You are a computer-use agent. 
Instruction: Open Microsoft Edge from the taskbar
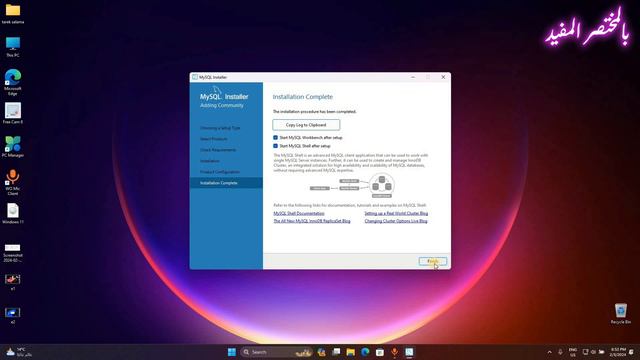click(x=365, y=352)
